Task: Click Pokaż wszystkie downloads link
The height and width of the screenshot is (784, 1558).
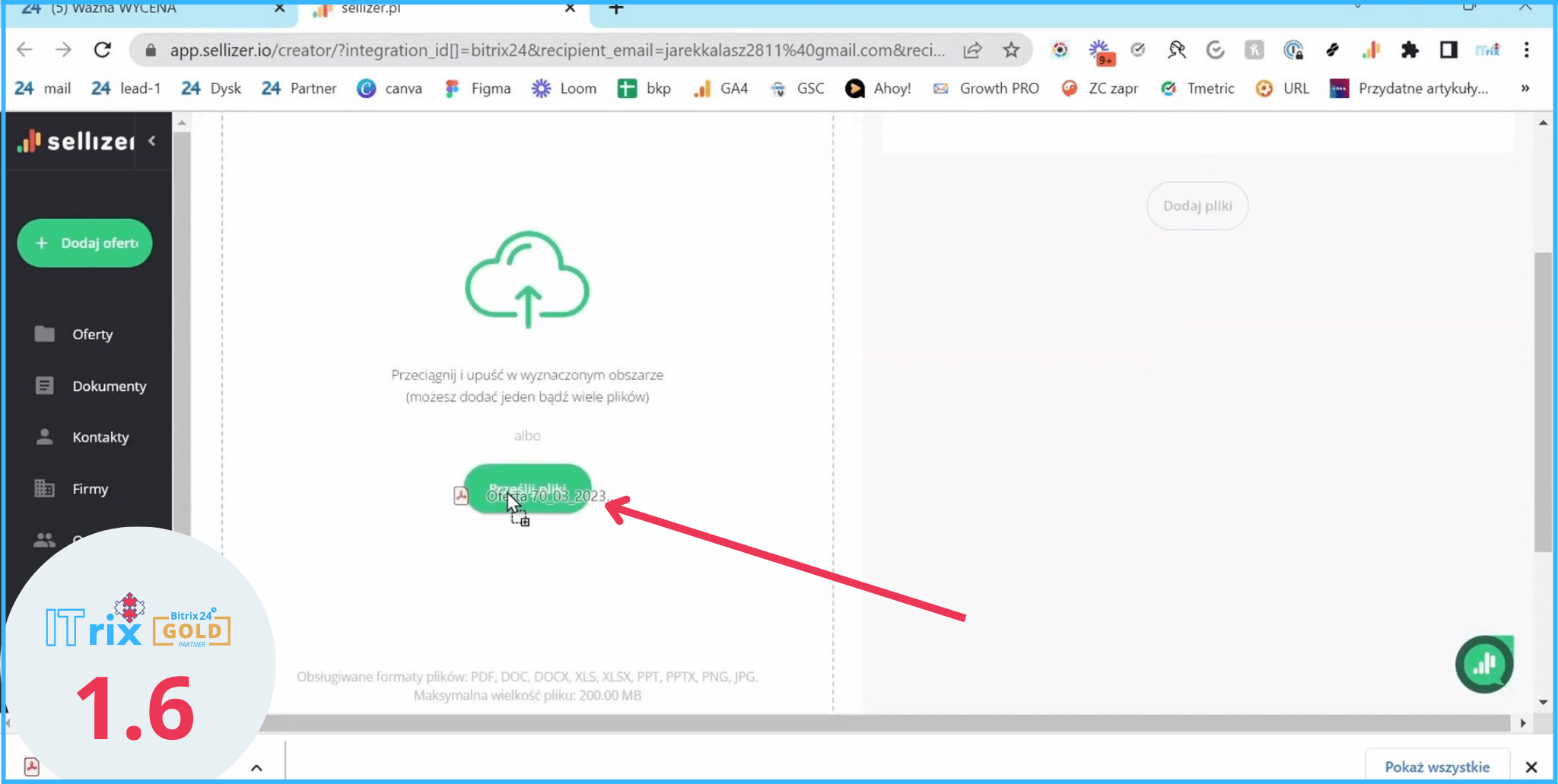Action: point(1436,767)
